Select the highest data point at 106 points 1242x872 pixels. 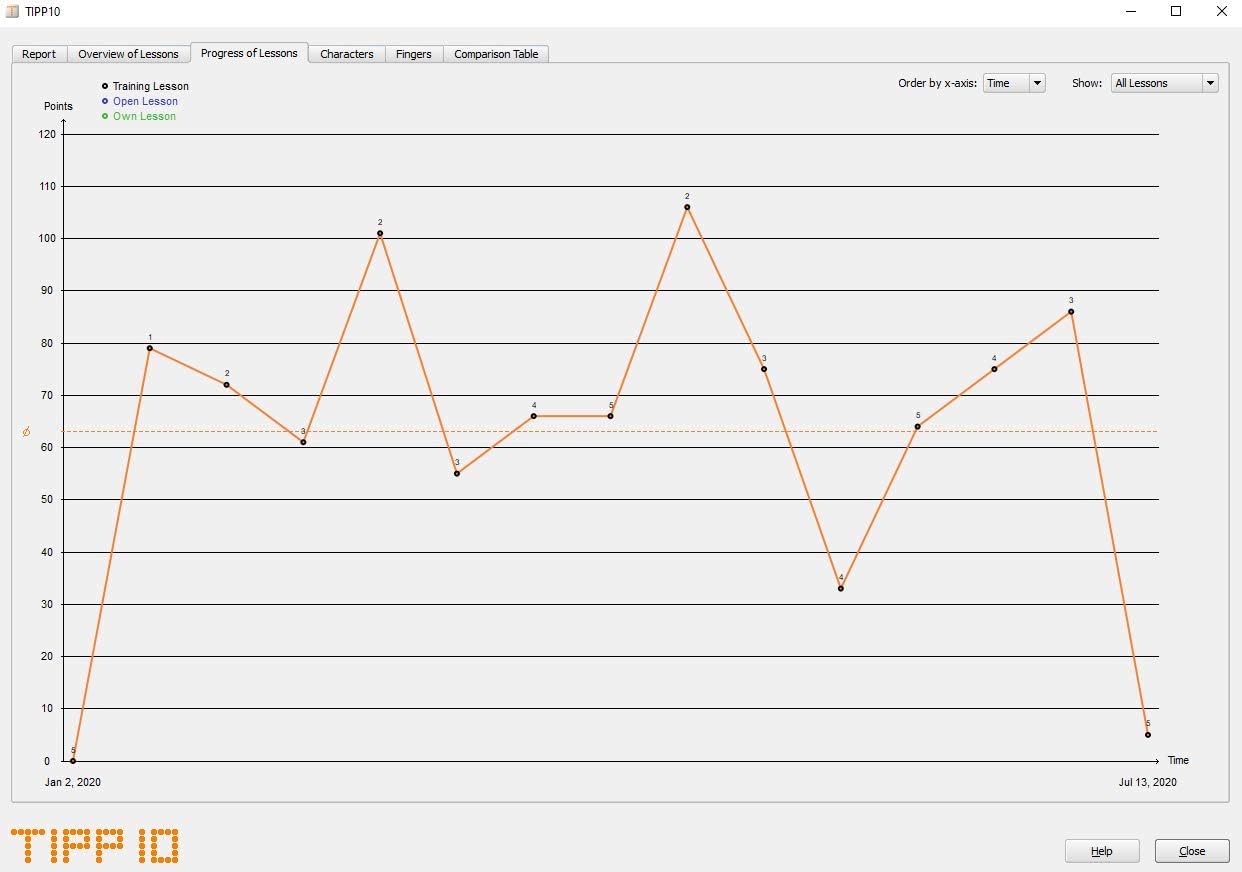[687, 207]
